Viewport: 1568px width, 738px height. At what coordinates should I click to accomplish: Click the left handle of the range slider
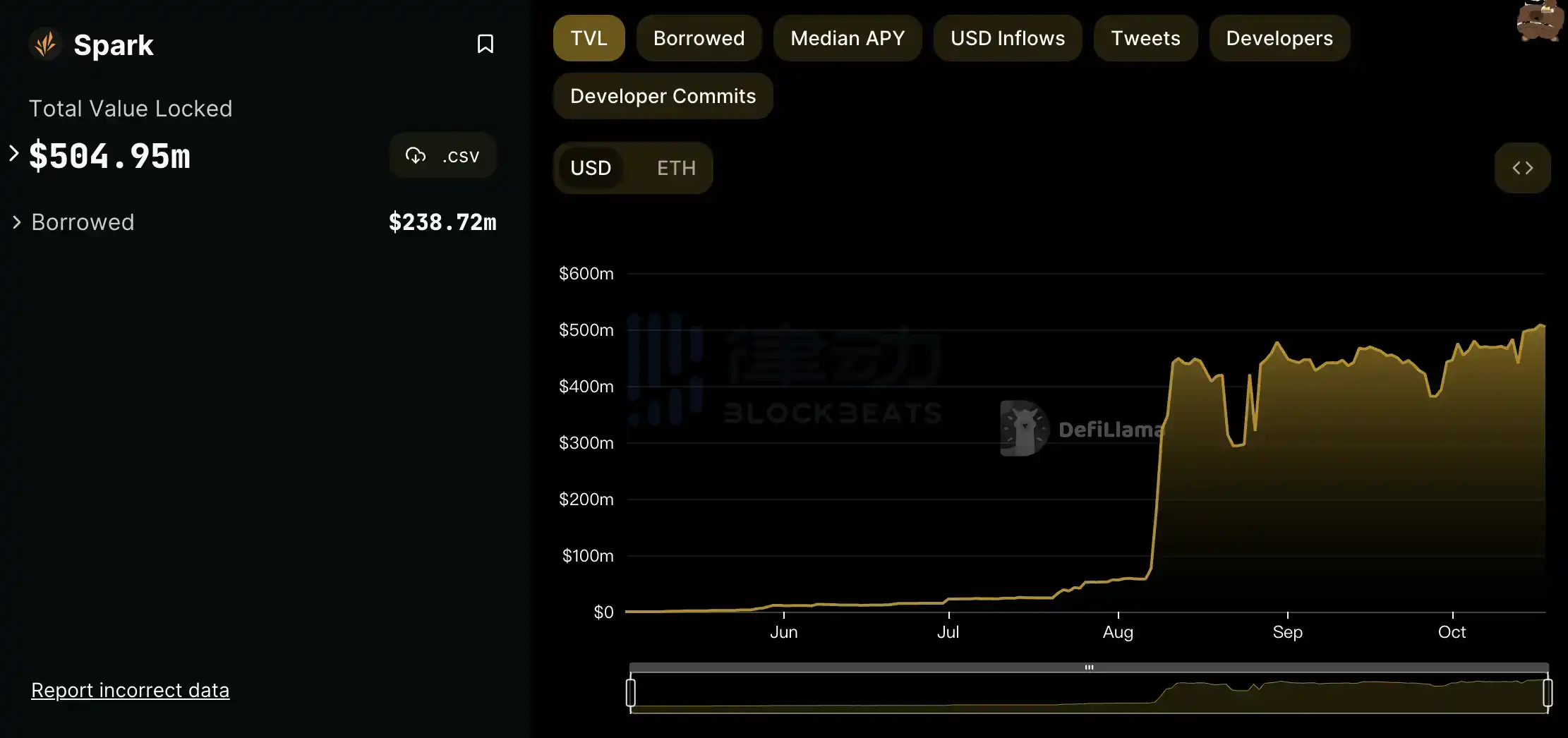tap(631, 692)
